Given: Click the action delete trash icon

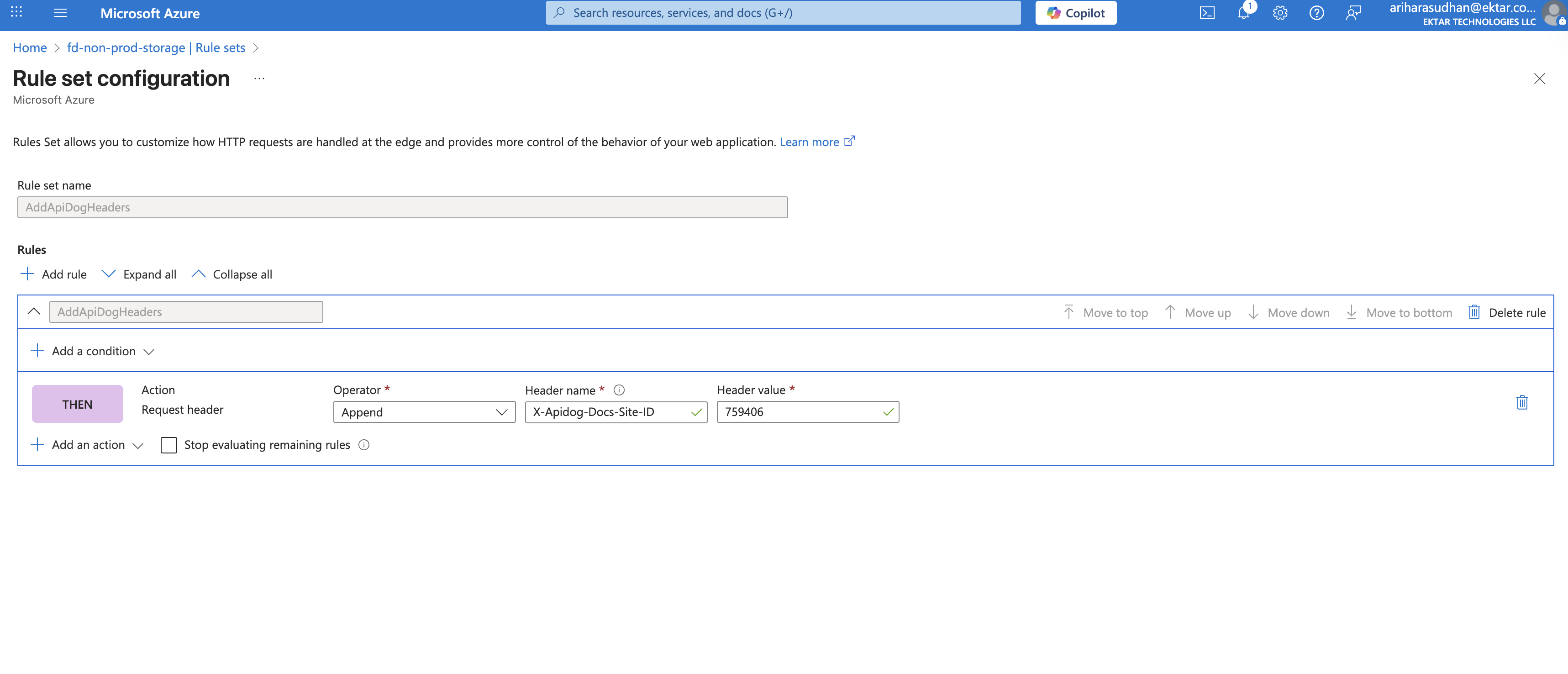Looking at the screenshot, I should (x=1522, y=402).
